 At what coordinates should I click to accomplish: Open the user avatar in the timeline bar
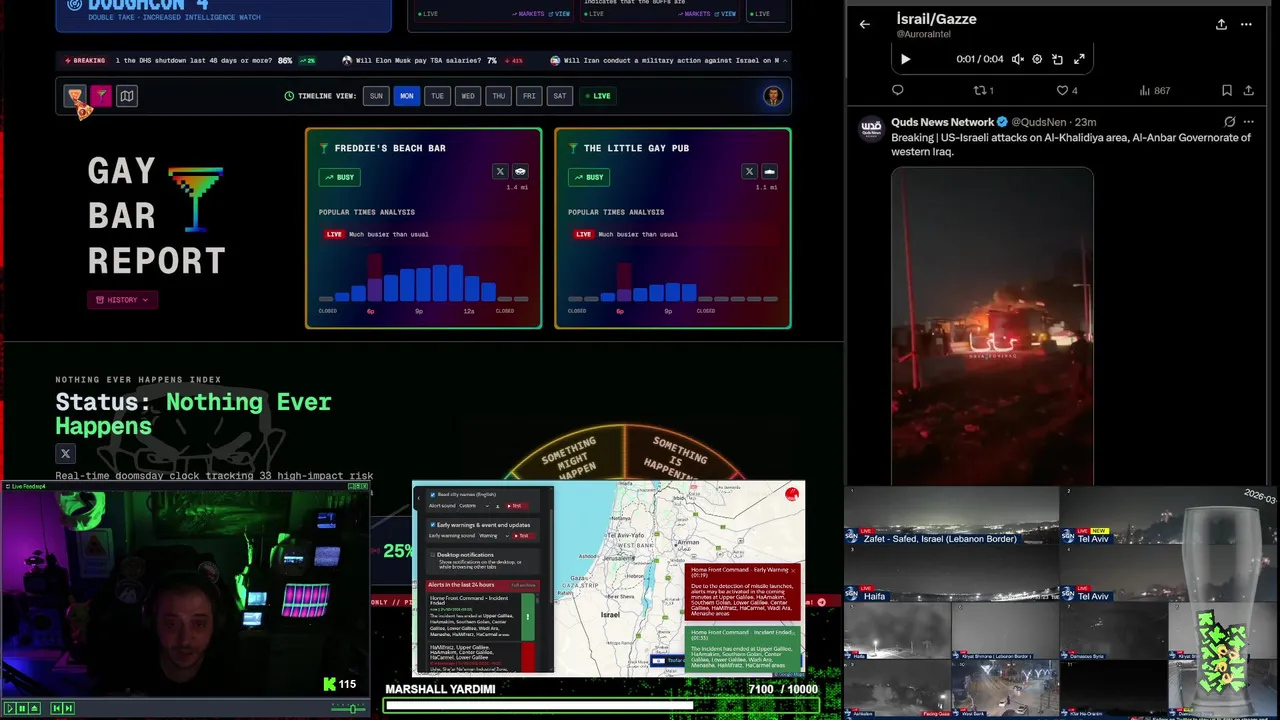(773, 96)
